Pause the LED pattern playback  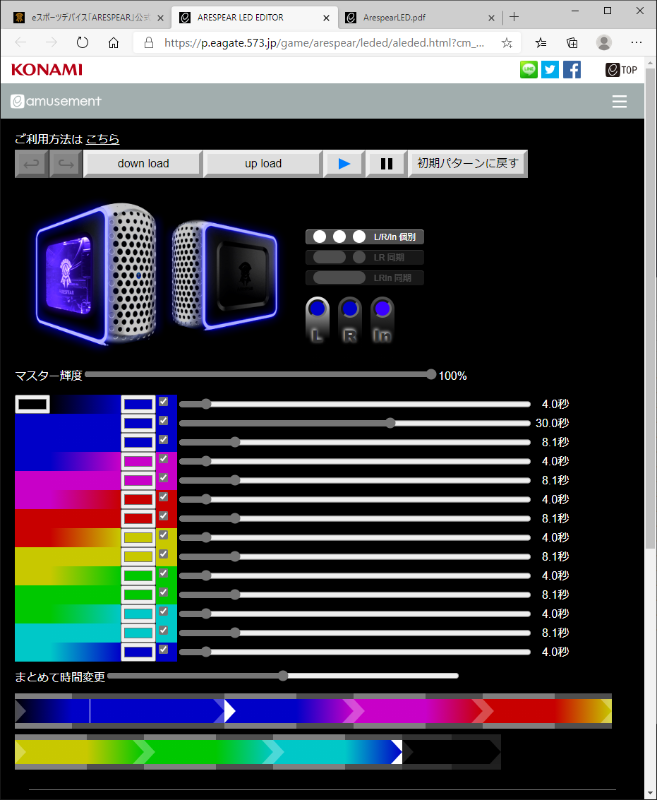pyautogui.click(x=386, y=164)
